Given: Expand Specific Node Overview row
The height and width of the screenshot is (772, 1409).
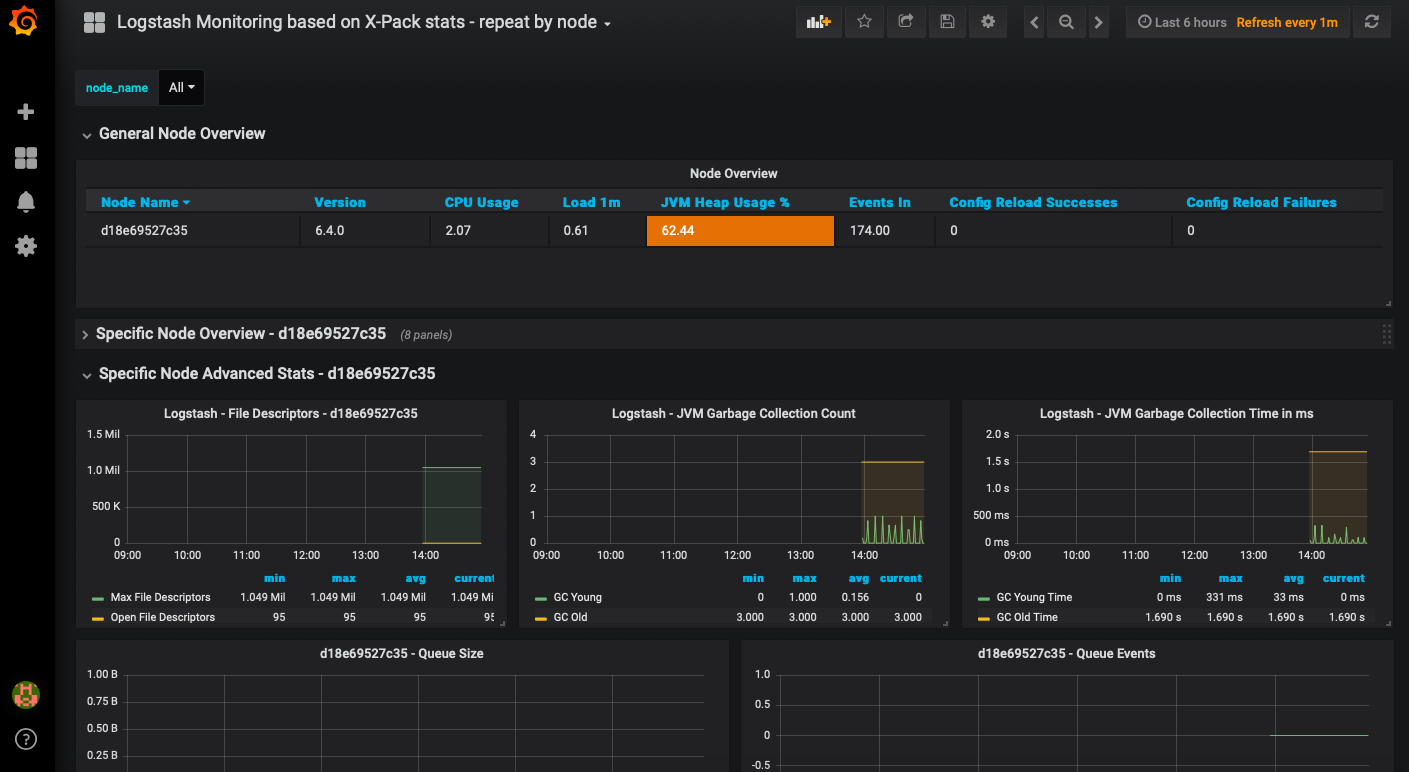Looking at the screenshot, I should tap(240, 334).
